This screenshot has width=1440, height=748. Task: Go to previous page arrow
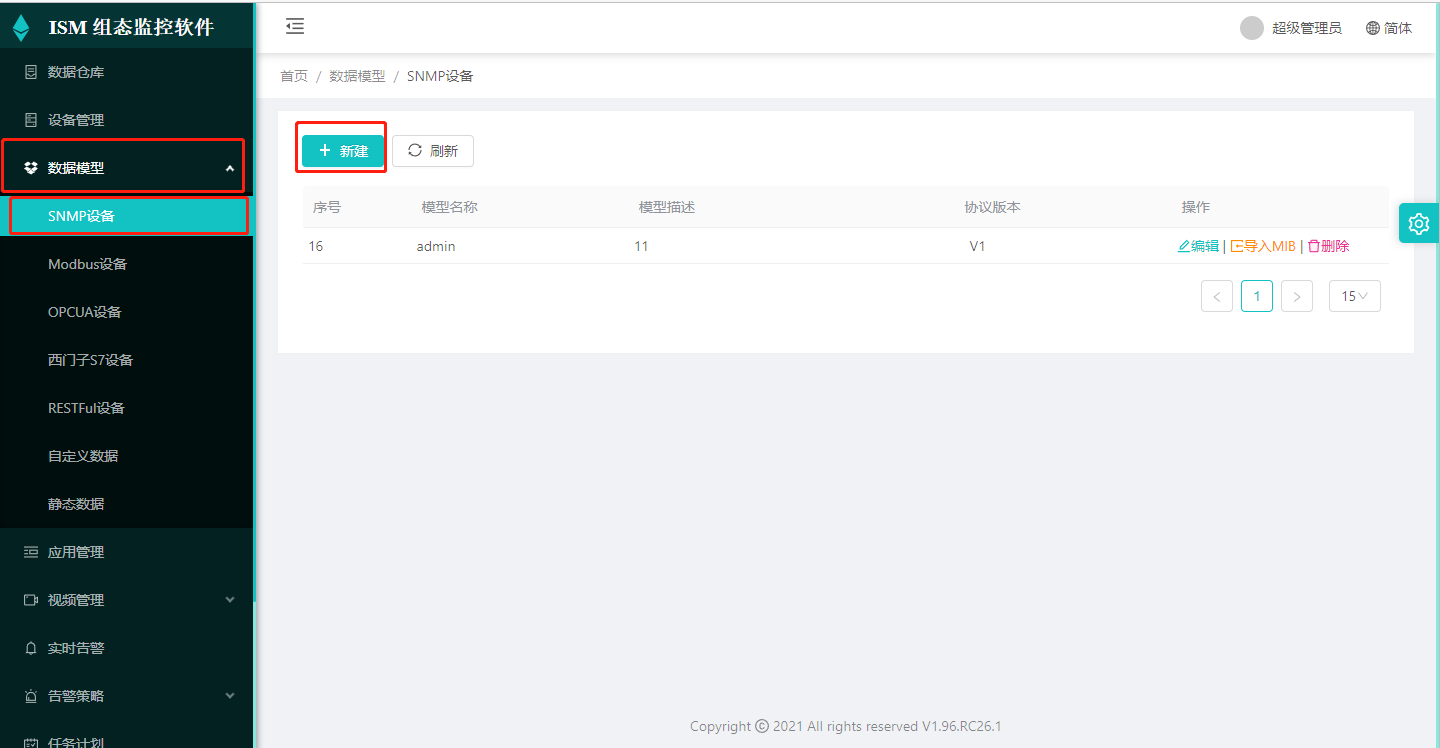pyautogui.click(x=1217, y=296)
